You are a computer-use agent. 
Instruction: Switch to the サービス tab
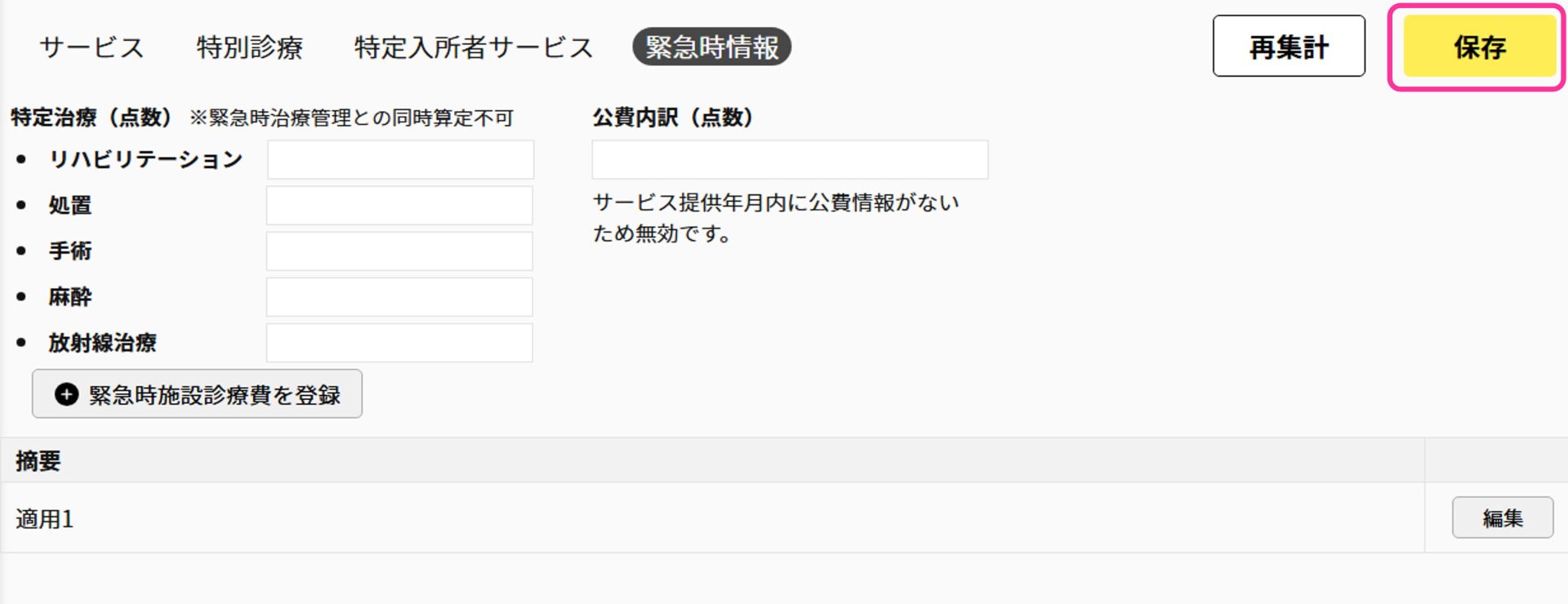91,47
